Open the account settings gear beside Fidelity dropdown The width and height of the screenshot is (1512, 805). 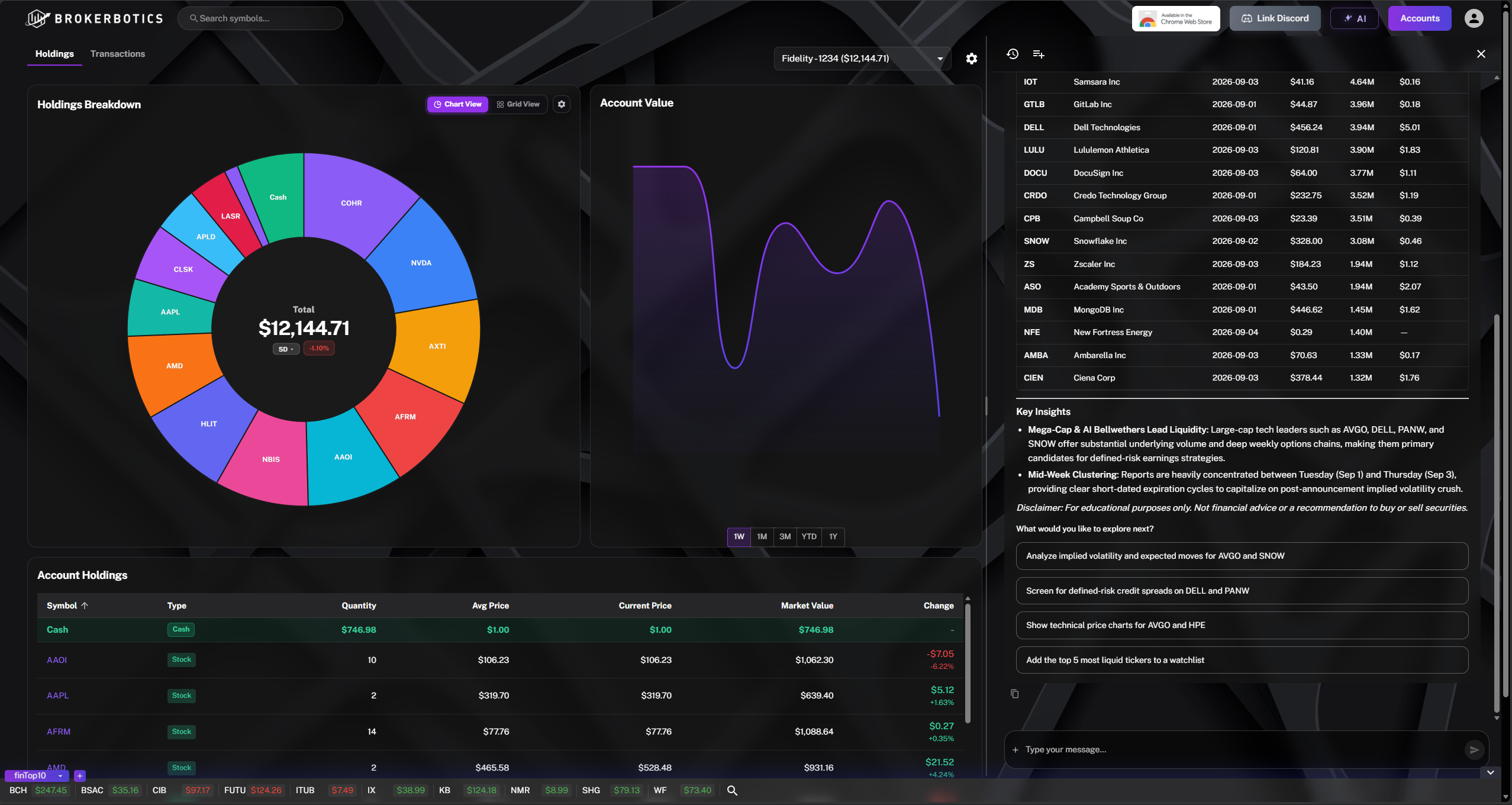click(x=972, y=59)
